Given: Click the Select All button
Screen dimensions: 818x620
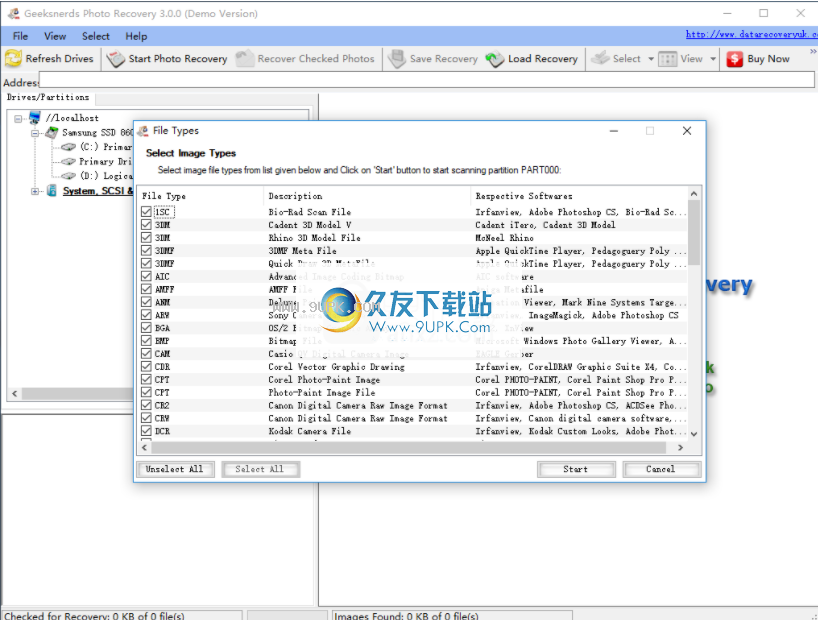Looking at the screenshot, I should click(x=259, y=469).
